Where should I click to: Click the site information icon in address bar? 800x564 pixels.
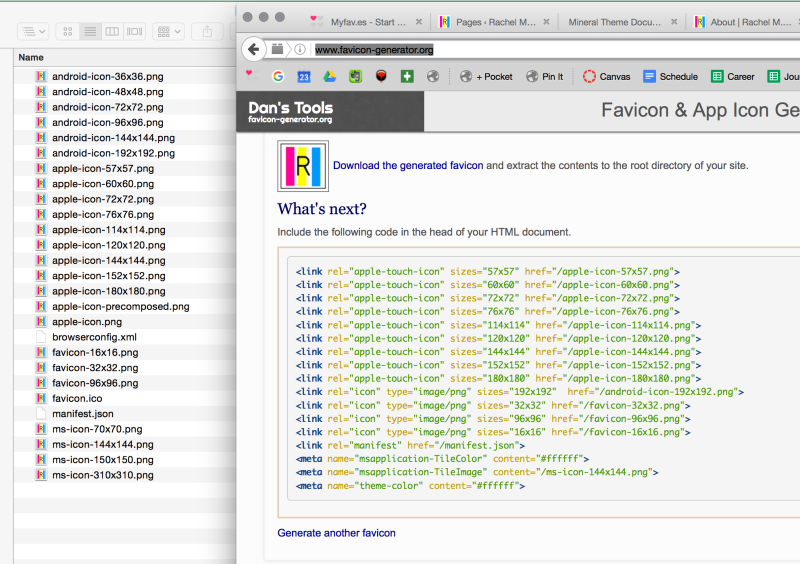coord(300,49)
